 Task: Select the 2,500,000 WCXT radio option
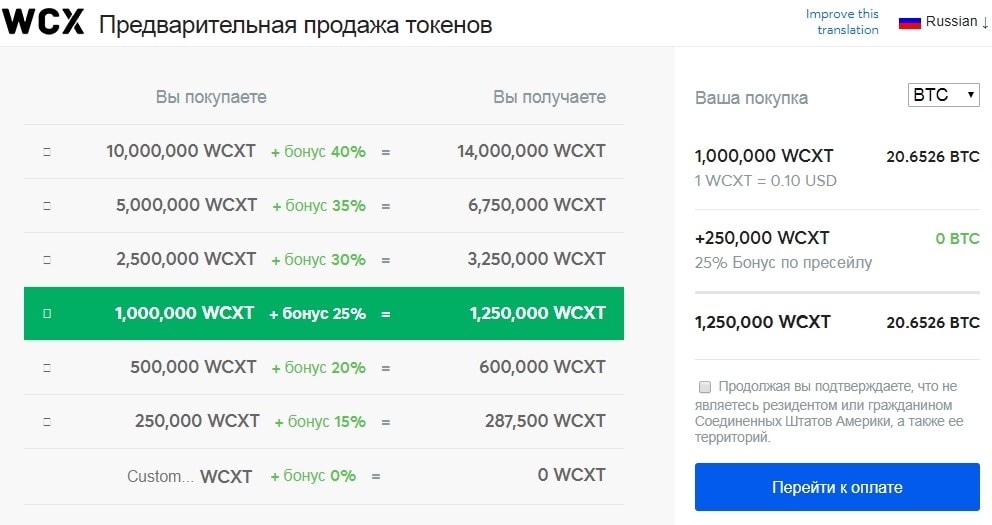[47, 260]
